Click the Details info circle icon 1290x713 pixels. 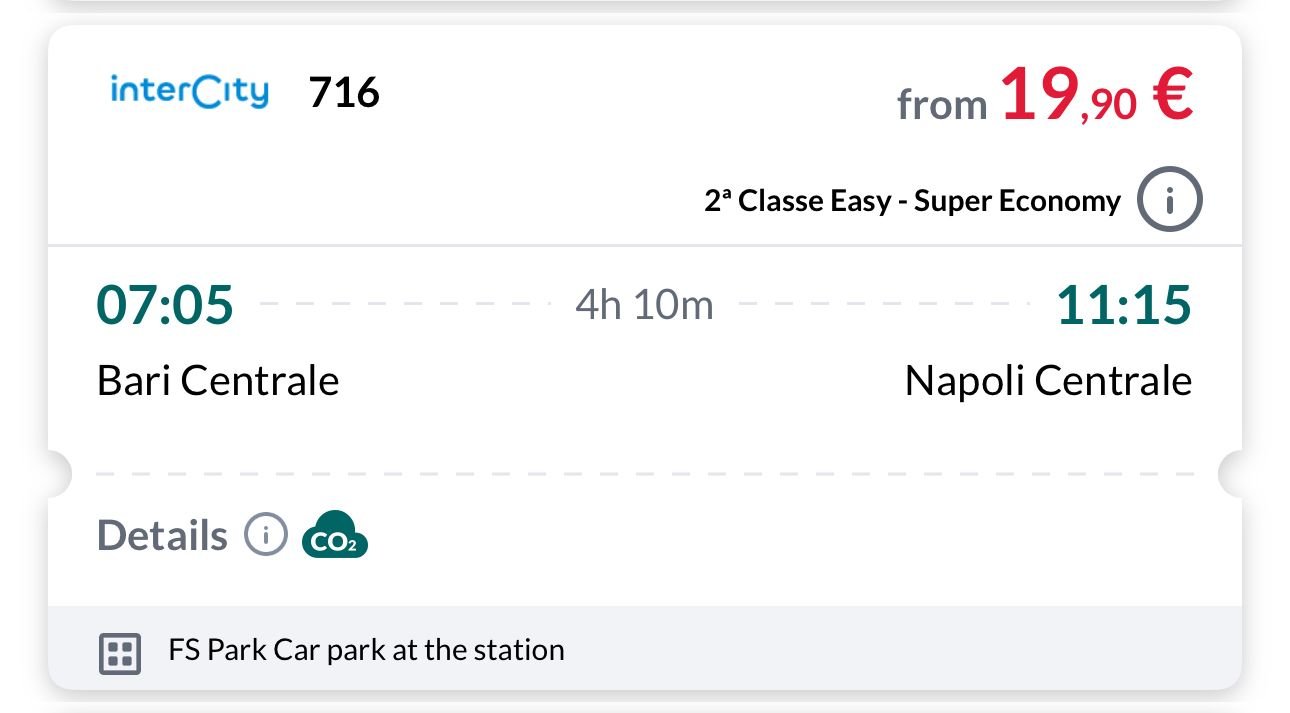(265, 535)
